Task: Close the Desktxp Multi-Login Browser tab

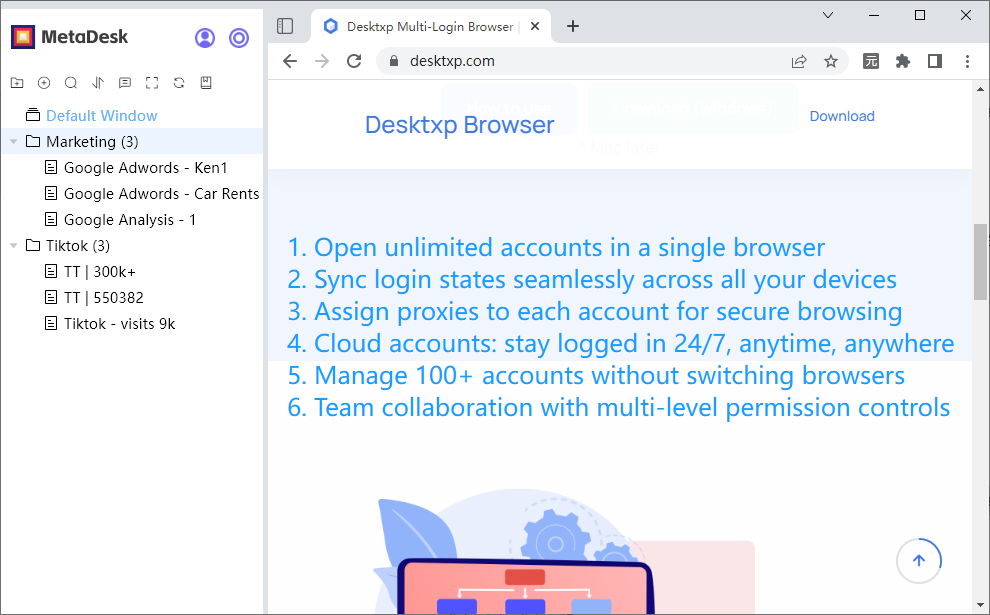Action: coord(535,27)
